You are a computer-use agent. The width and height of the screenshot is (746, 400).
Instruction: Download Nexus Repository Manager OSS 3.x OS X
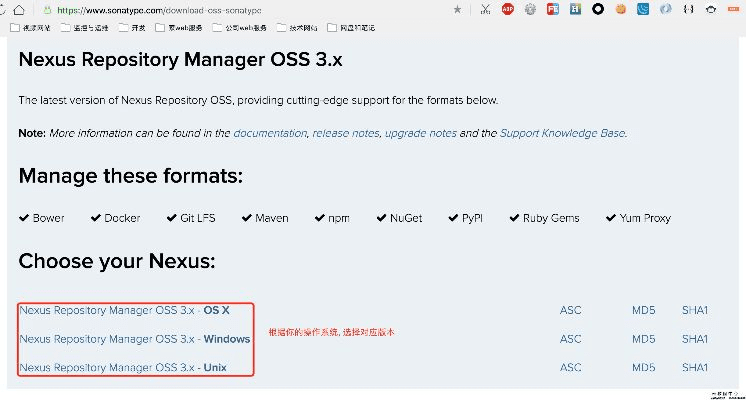click(124, 310)
